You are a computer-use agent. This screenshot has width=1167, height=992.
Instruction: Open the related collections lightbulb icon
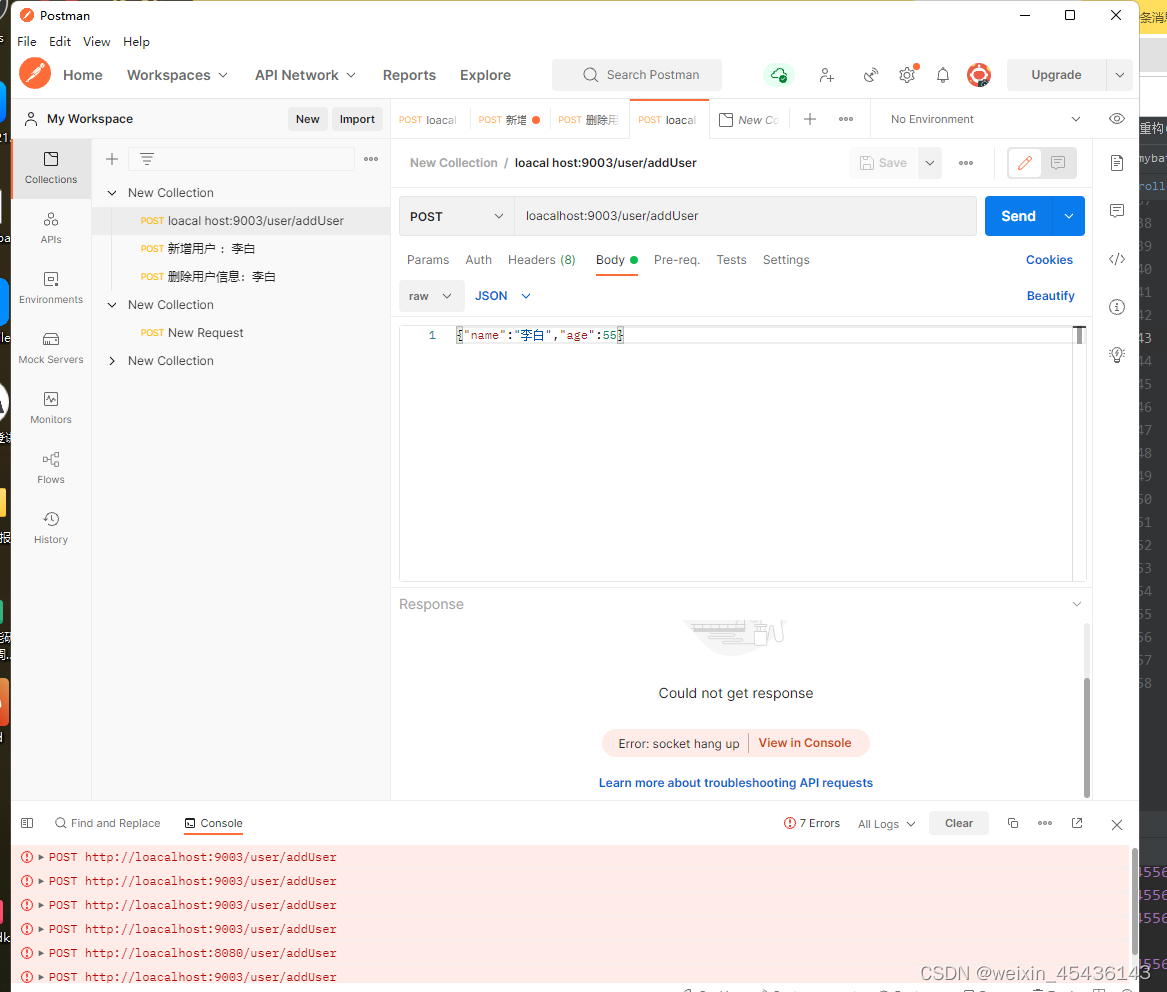click(1116, 354)
